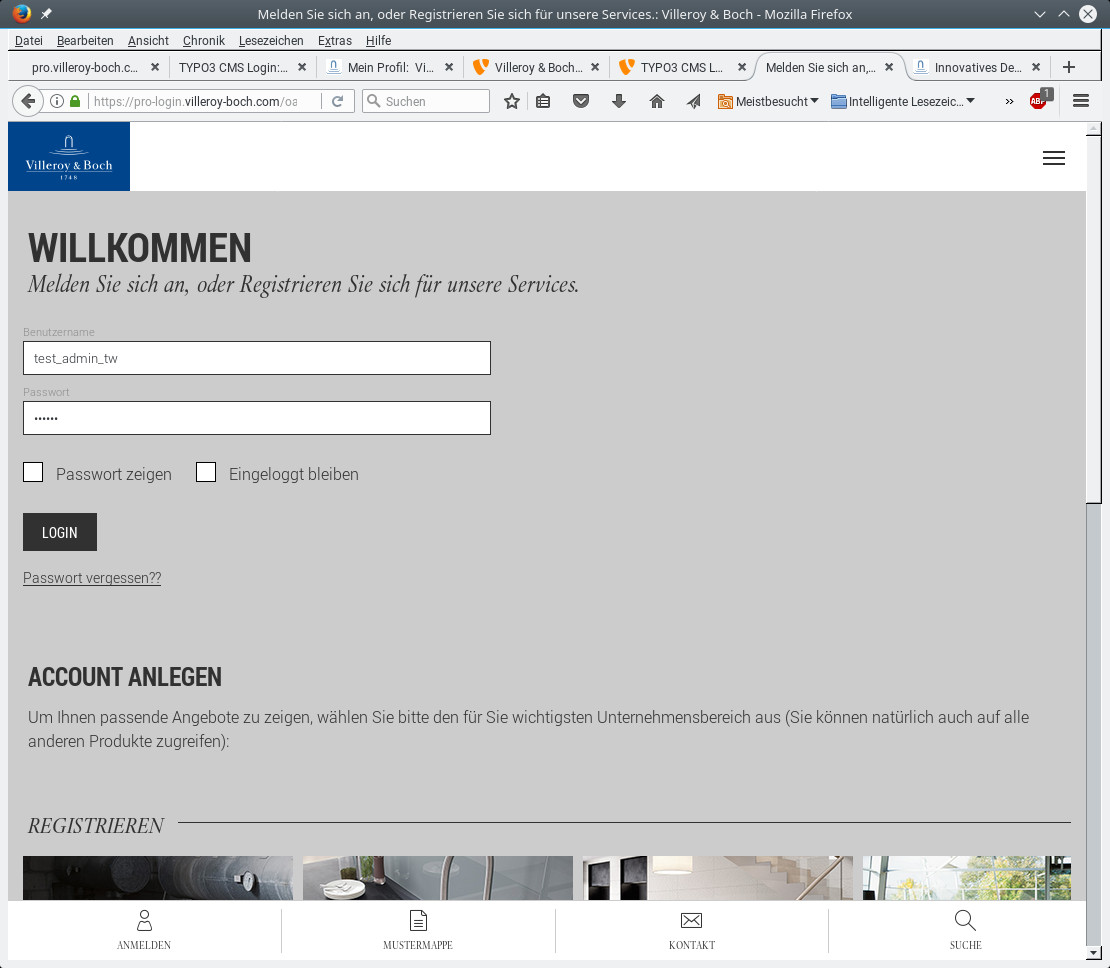Screen dimensions: 1110x968
Task: Close the 'Mein Profil: Vi...' tab
Action: click(449, 67)
